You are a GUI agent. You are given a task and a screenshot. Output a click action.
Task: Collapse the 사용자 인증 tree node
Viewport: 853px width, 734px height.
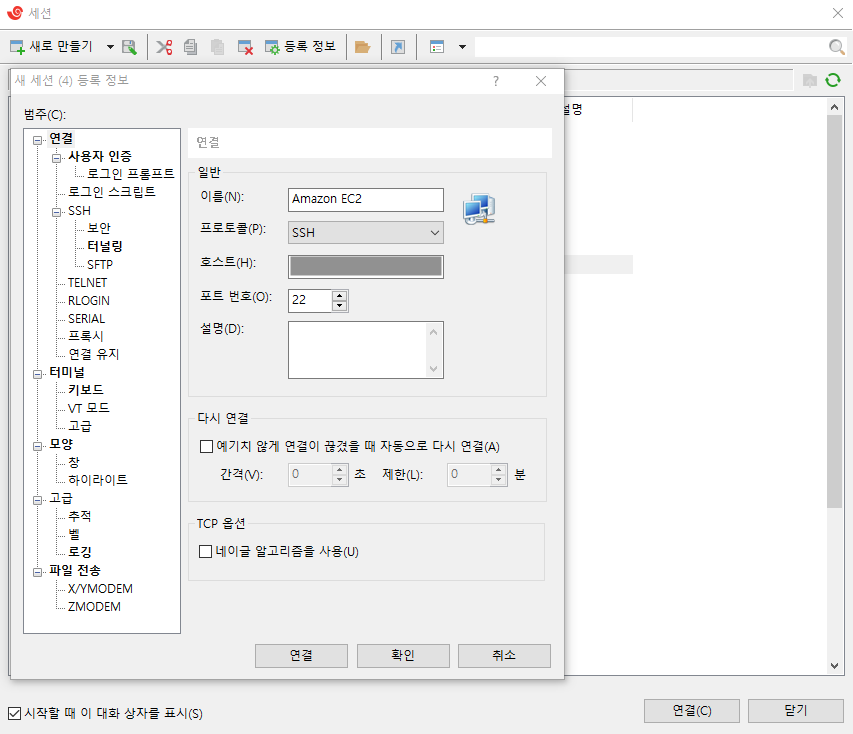coord(56,158)
